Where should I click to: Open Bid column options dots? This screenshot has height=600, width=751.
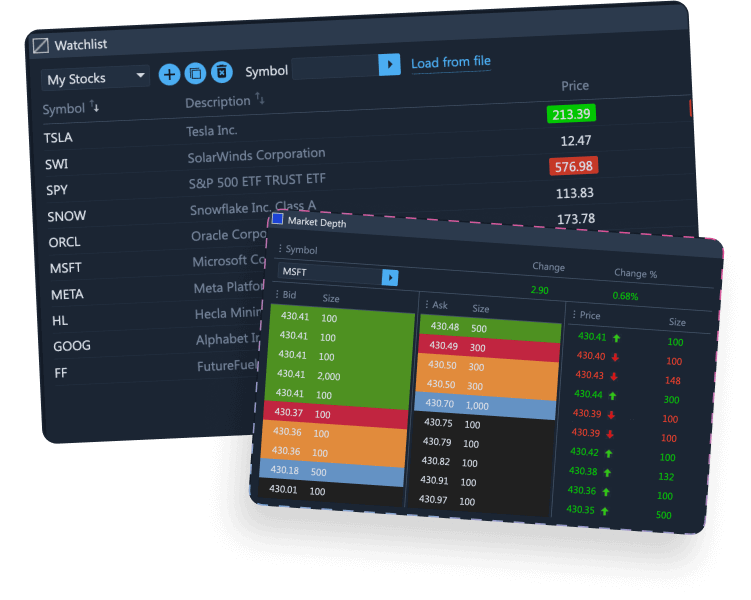coord(277,294)
